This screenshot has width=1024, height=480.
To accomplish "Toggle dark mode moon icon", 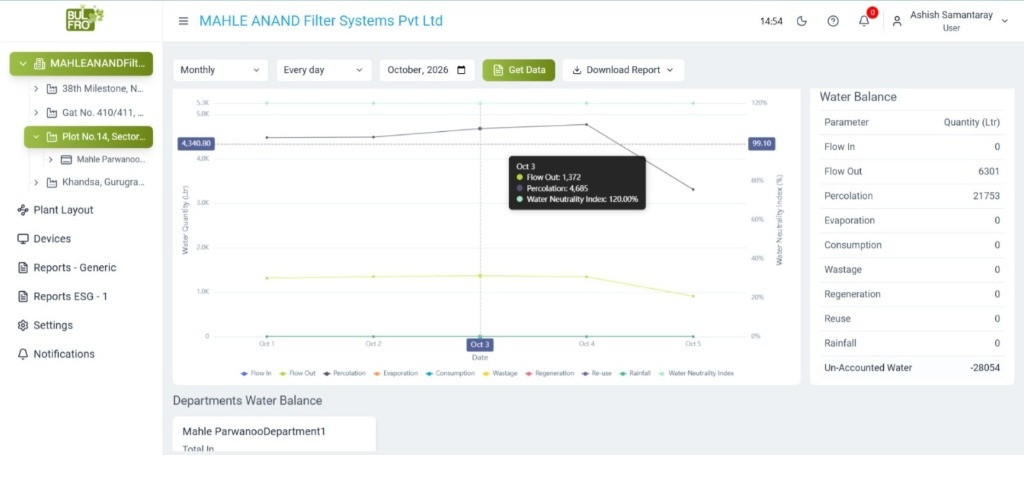I will [x=802, y=21].
